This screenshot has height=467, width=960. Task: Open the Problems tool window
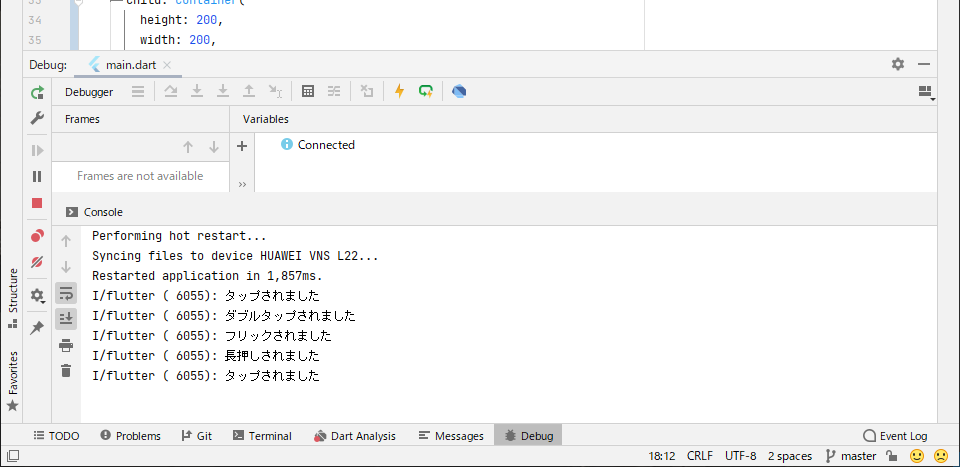130,436
